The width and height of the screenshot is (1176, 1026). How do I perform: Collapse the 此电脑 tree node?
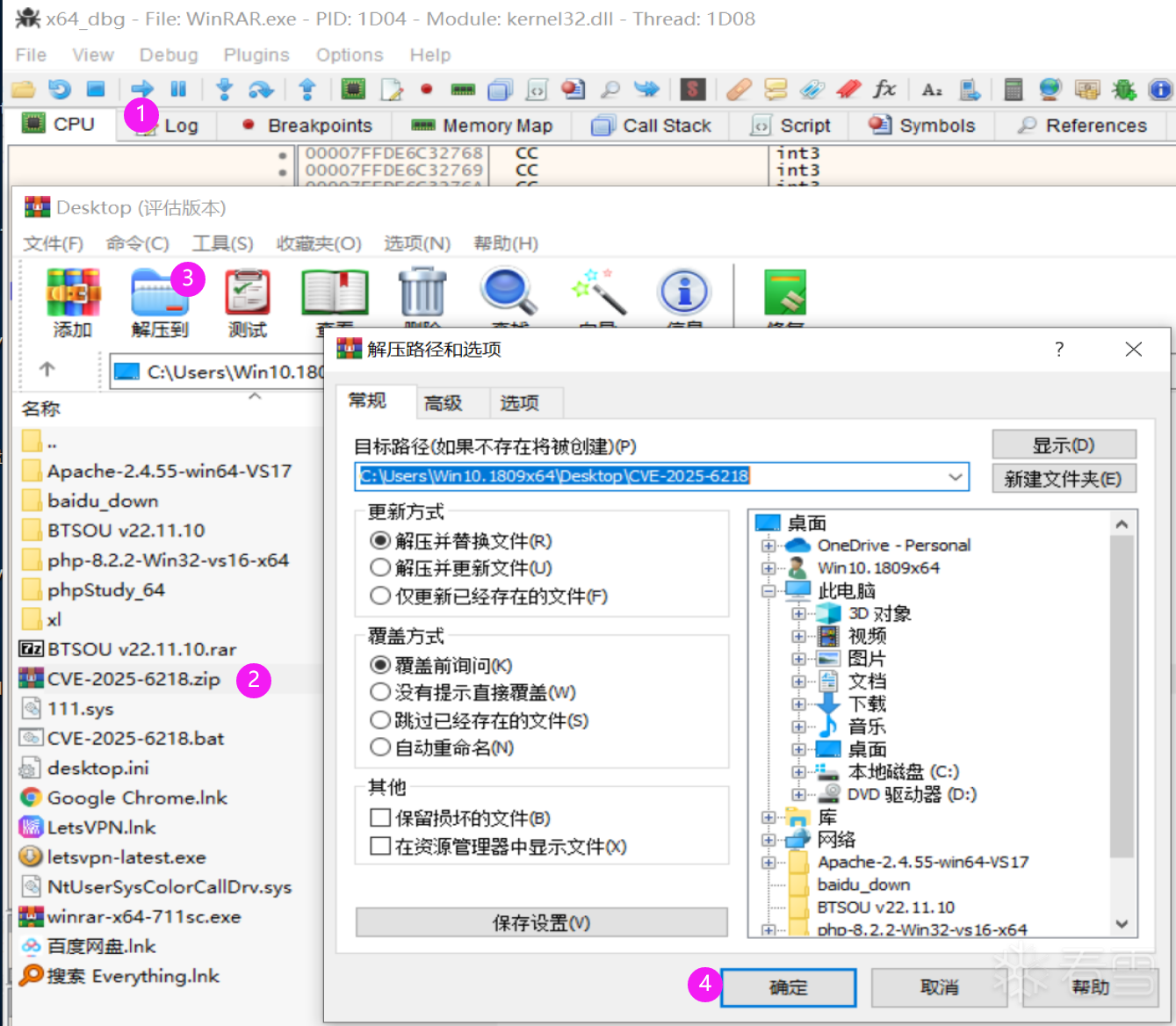[770, 590]
